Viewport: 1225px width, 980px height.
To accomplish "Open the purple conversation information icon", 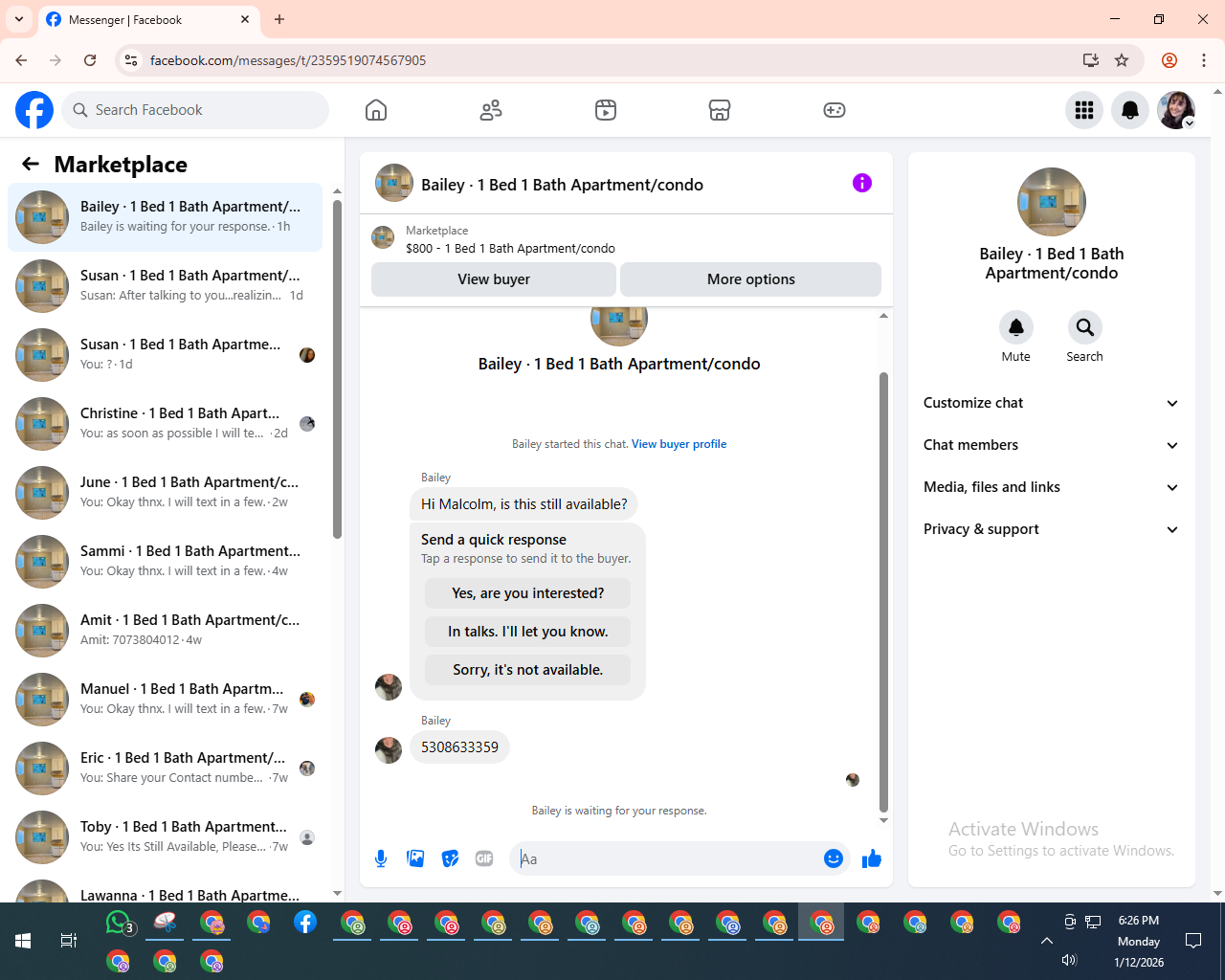I will tap(862, 183).
